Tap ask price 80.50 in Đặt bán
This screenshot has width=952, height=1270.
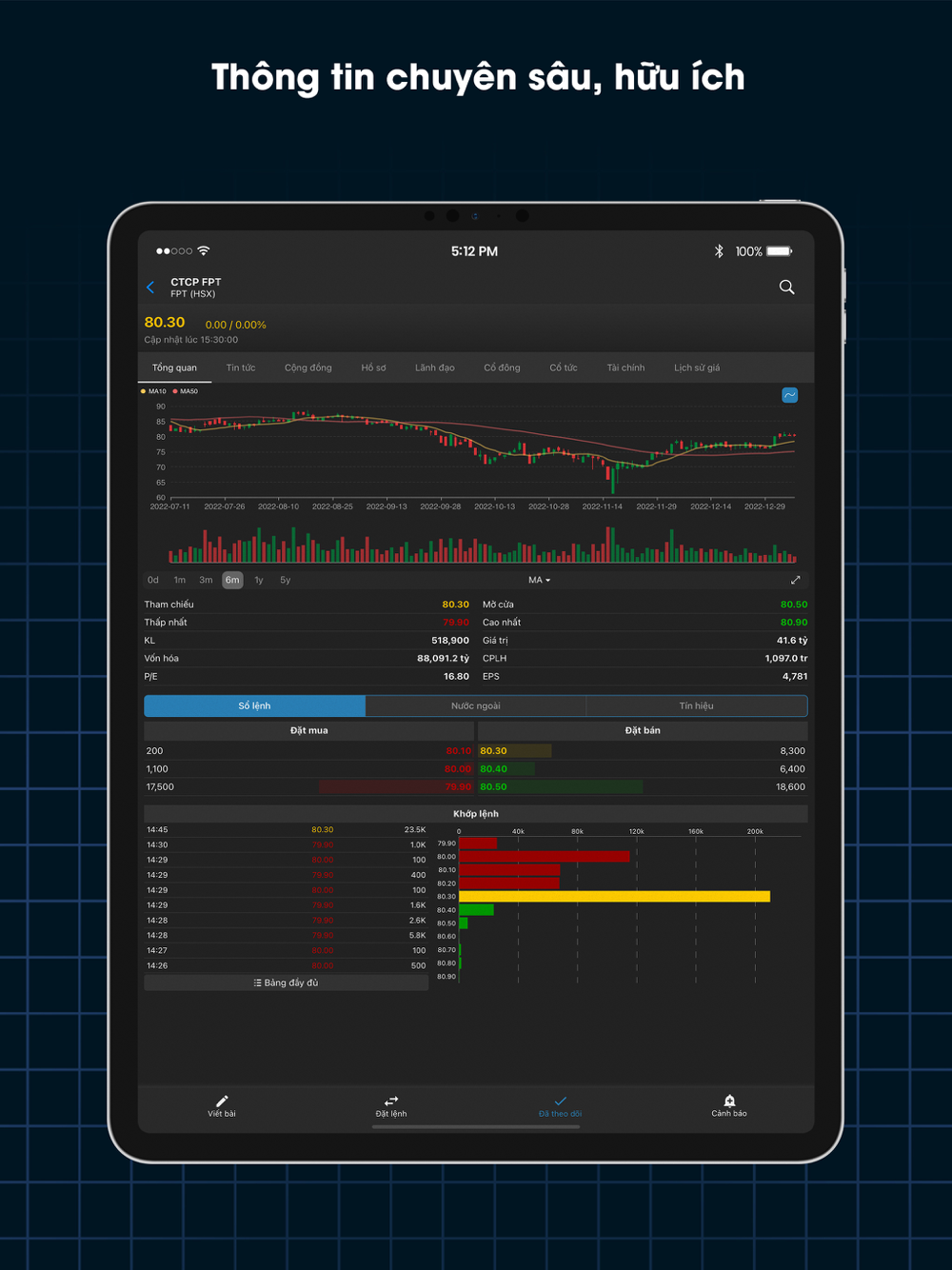pyautogui.click(x=493, y=787)
